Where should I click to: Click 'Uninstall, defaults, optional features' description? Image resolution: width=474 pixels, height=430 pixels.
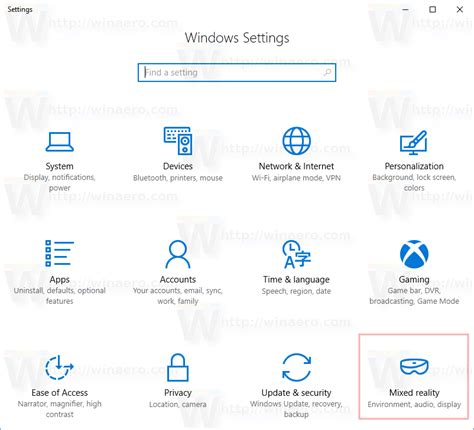[59, 296]
